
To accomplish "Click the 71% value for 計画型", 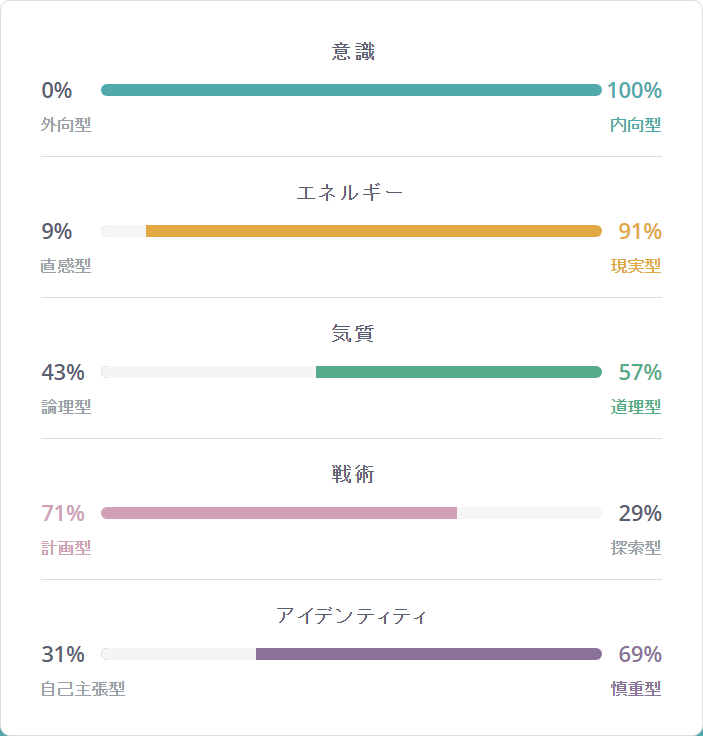I will [63, 513].
